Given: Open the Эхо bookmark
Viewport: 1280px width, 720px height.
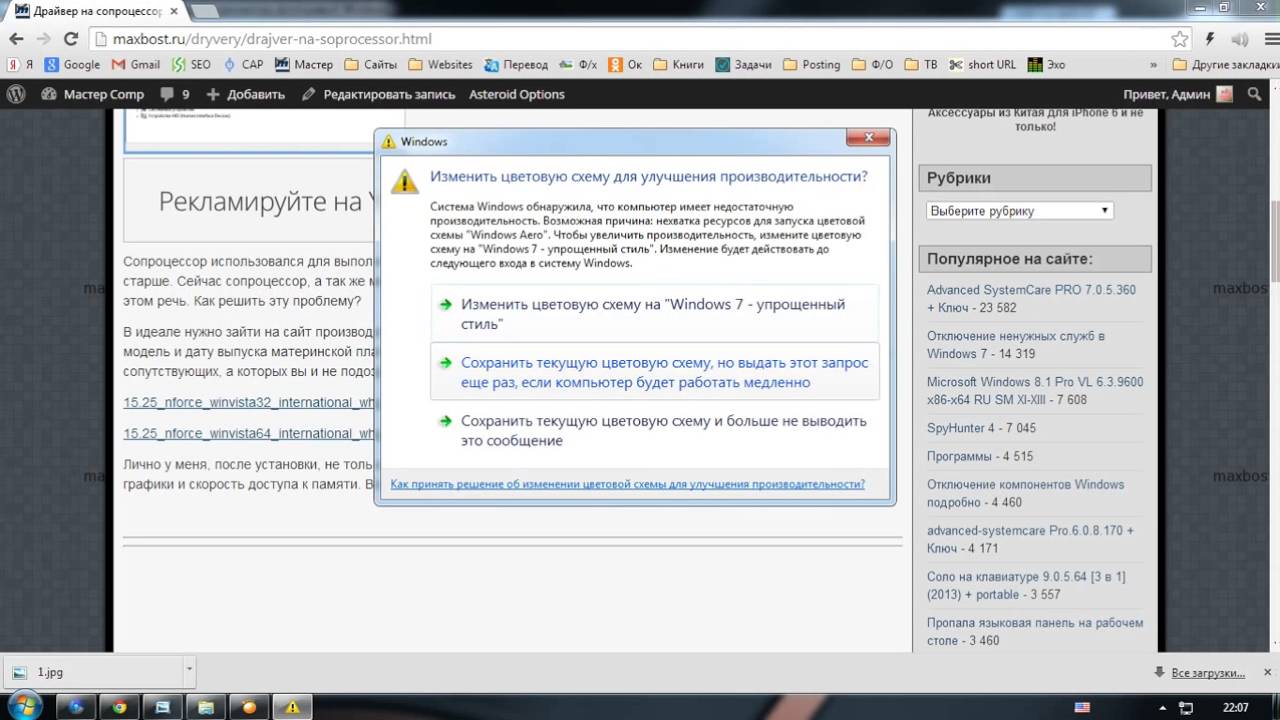Looking at the screenshot, I should point(1046,64).
